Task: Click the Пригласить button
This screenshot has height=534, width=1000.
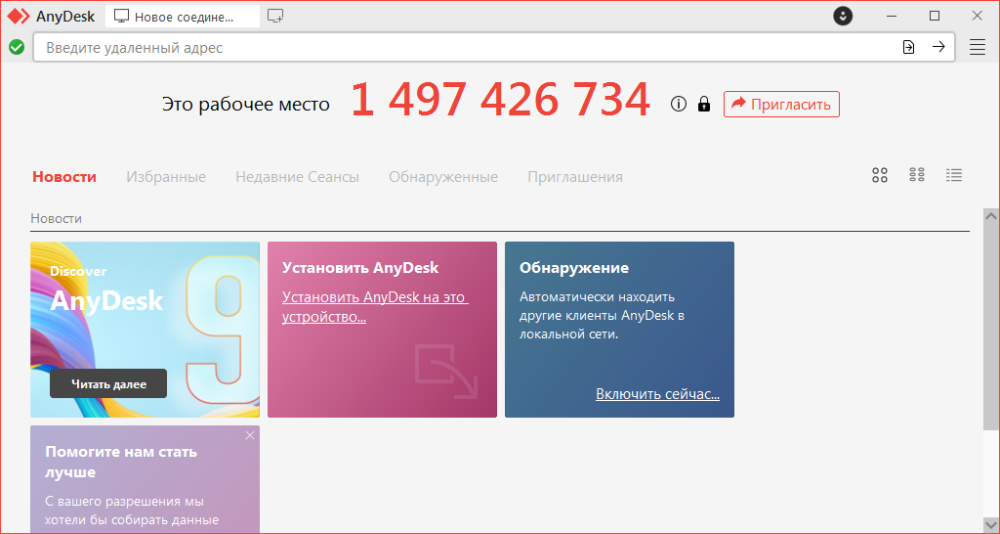Action: click(781, 104)
